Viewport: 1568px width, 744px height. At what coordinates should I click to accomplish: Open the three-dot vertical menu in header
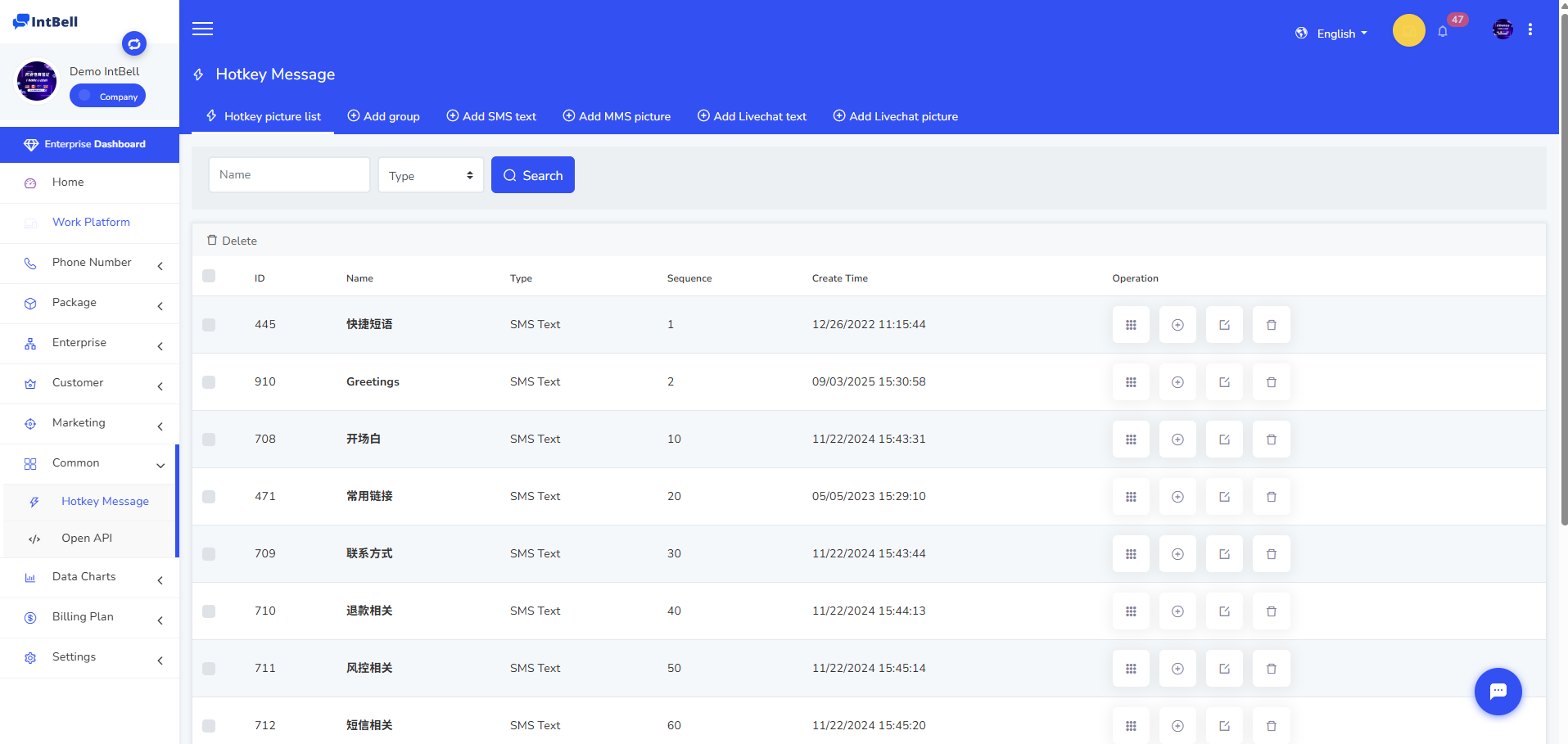(x=1530, y=29)
